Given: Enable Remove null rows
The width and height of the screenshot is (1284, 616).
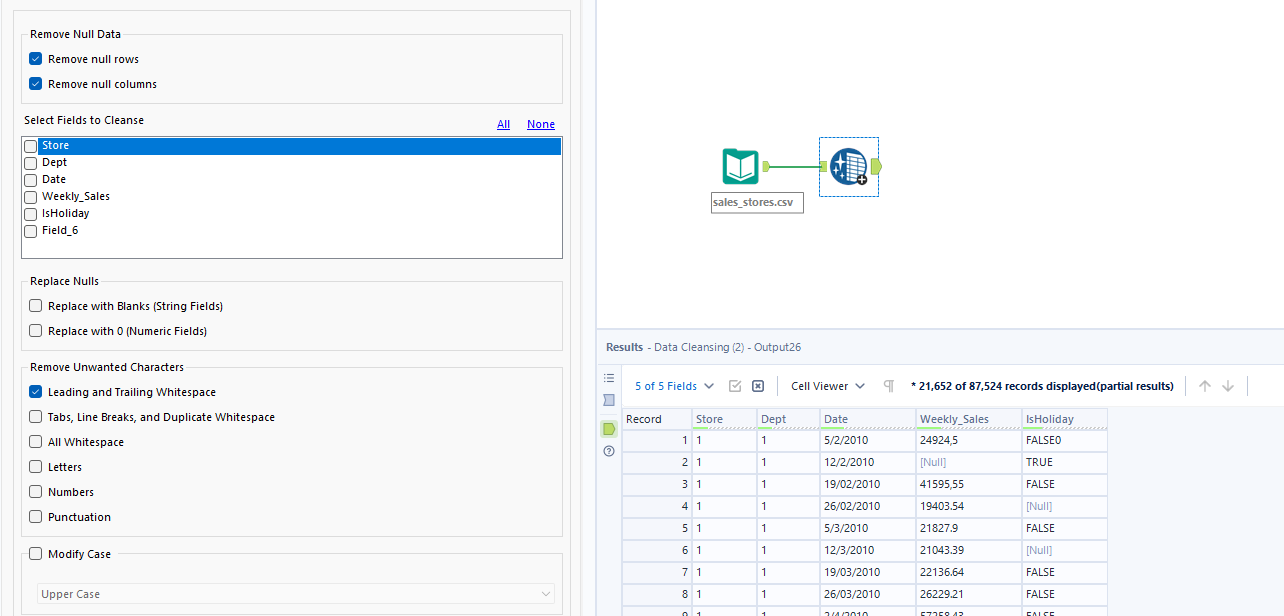Looking at the screenshot, I should [35, 58].
